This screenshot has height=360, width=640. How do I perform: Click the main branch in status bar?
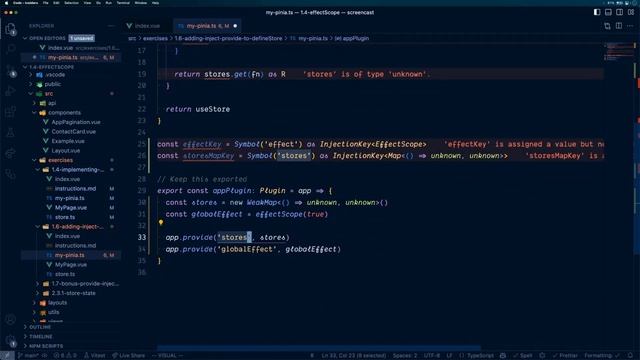29,356
